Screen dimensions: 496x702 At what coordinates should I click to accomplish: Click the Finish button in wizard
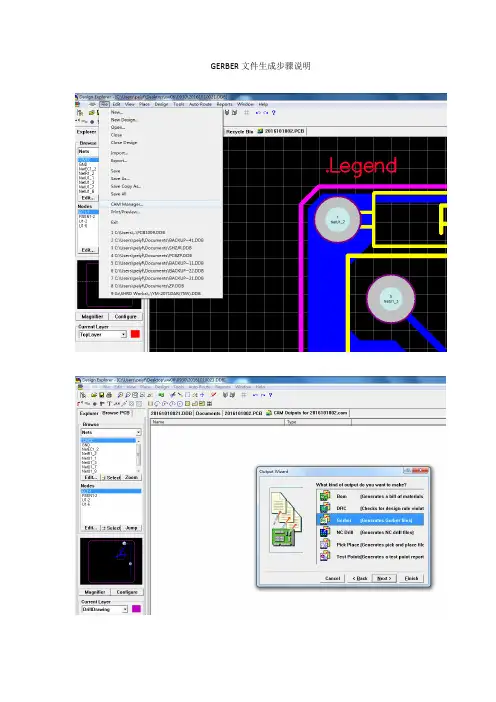pyautogui.click(x=411, y=578)
